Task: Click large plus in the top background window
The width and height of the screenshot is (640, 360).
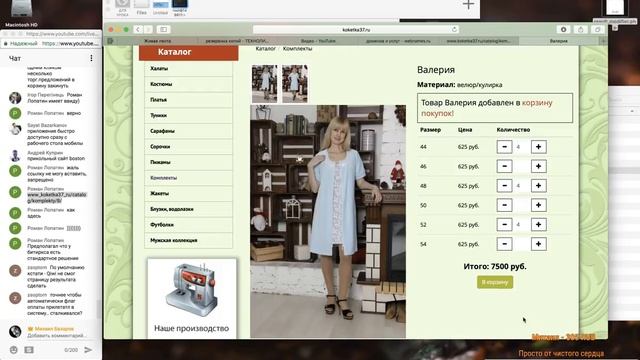Action: pyautogui.click(x=468, y=5)
